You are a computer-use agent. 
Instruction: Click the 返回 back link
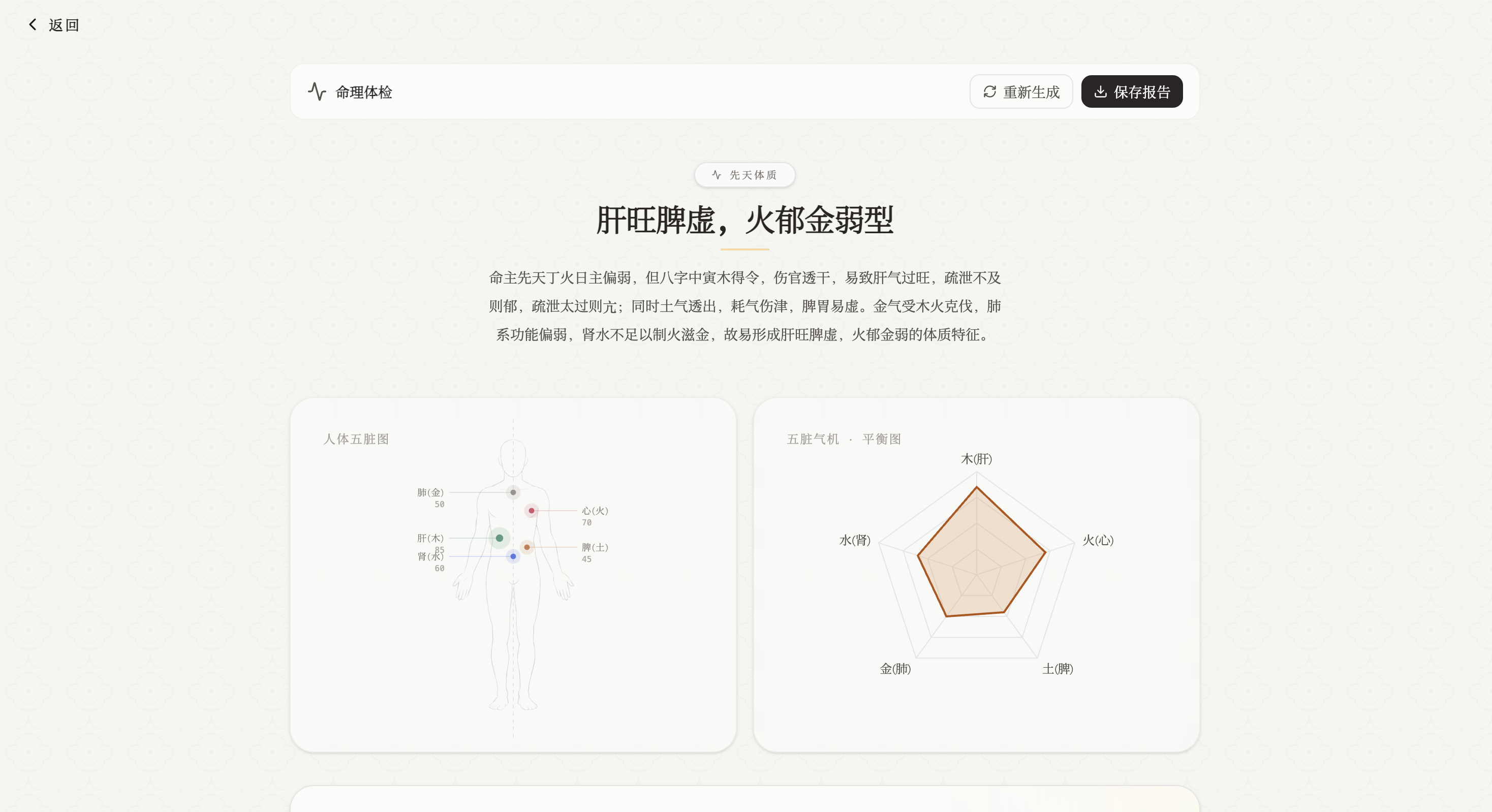(53, 24)
